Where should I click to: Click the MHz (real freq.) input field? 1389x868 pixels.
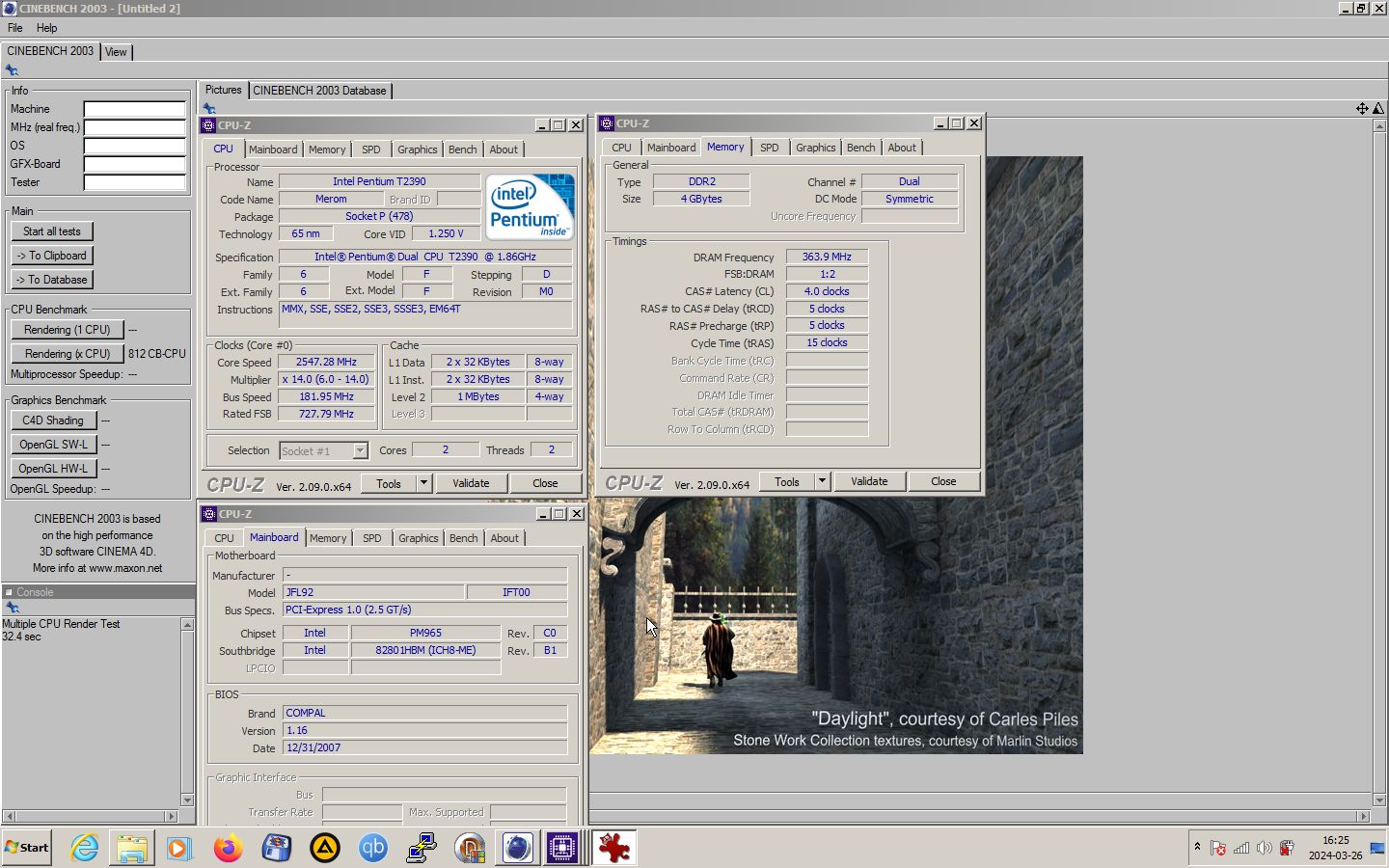pyautogui.click(x=134, y=127)
